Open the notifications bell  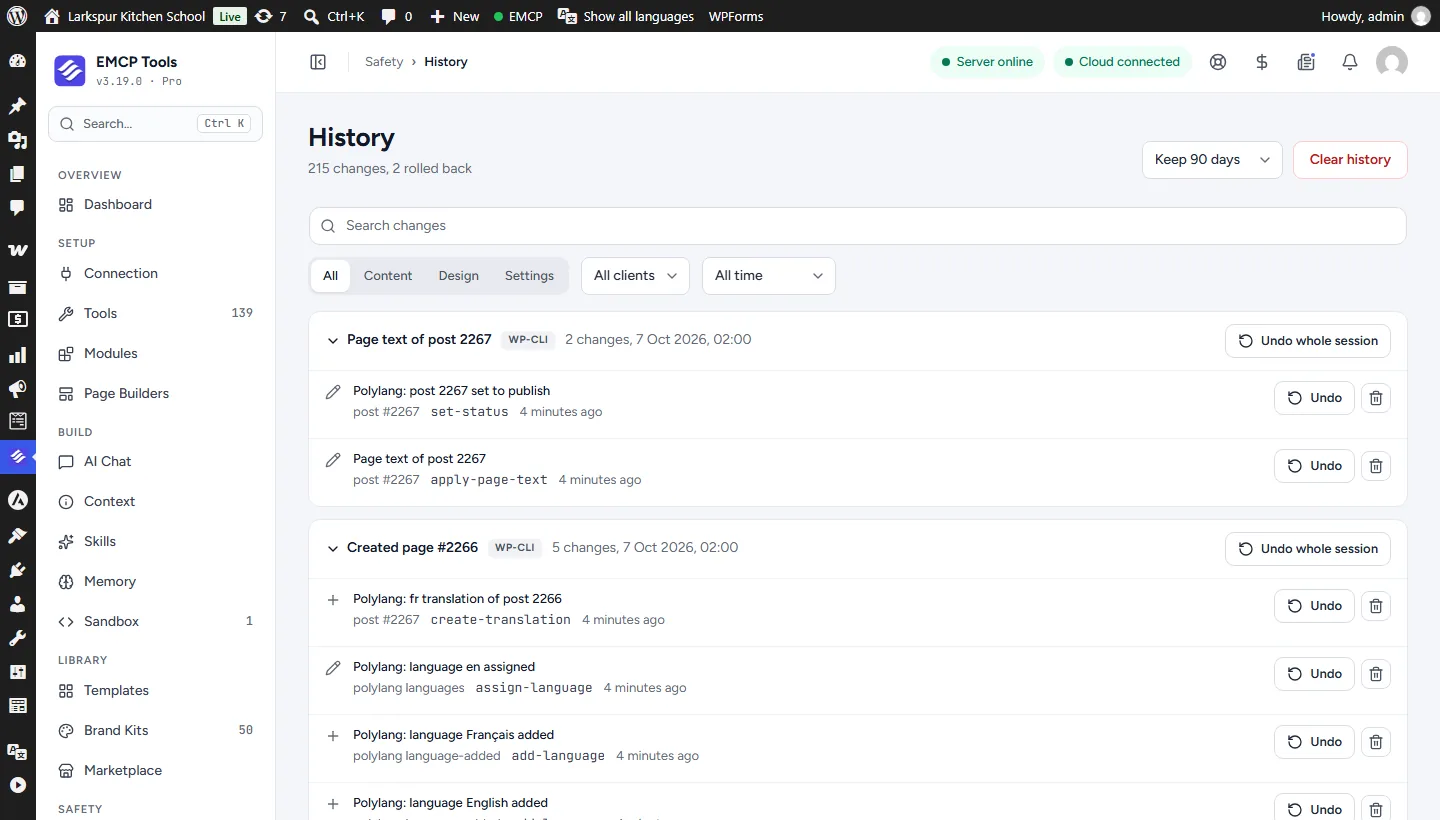click(x=1350, y=62)
